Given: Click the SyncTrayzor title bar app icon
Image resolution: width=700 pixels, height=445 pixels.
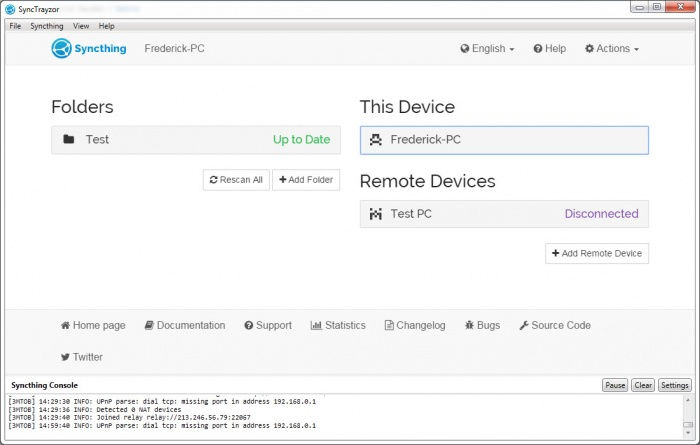Looking at the screenshot, I should tap(10, 9).
